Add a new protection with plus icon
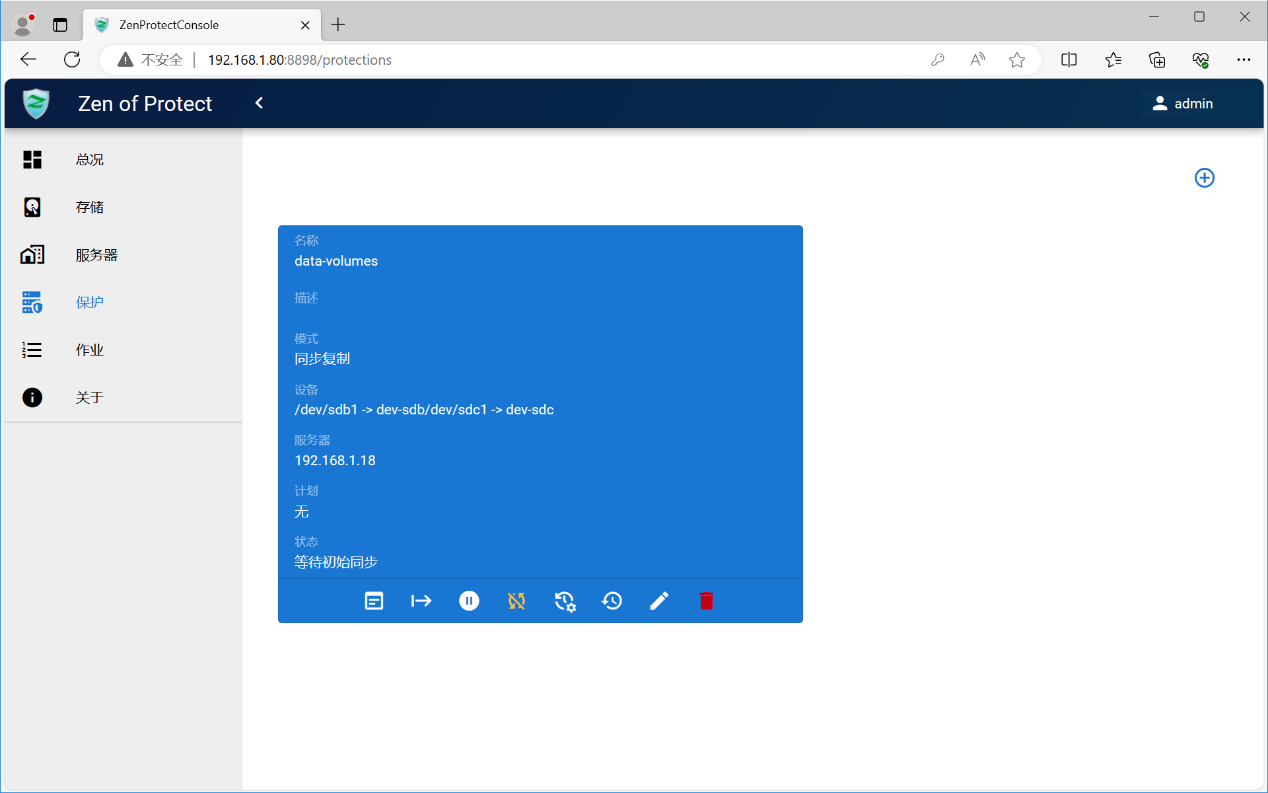 (1204, 178)
